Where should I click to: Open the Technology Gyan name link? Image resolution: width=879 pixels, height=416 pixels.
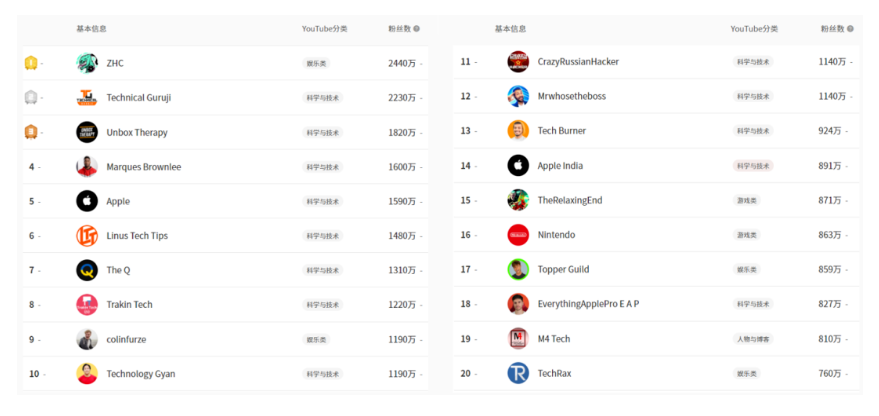click(141, 374)
